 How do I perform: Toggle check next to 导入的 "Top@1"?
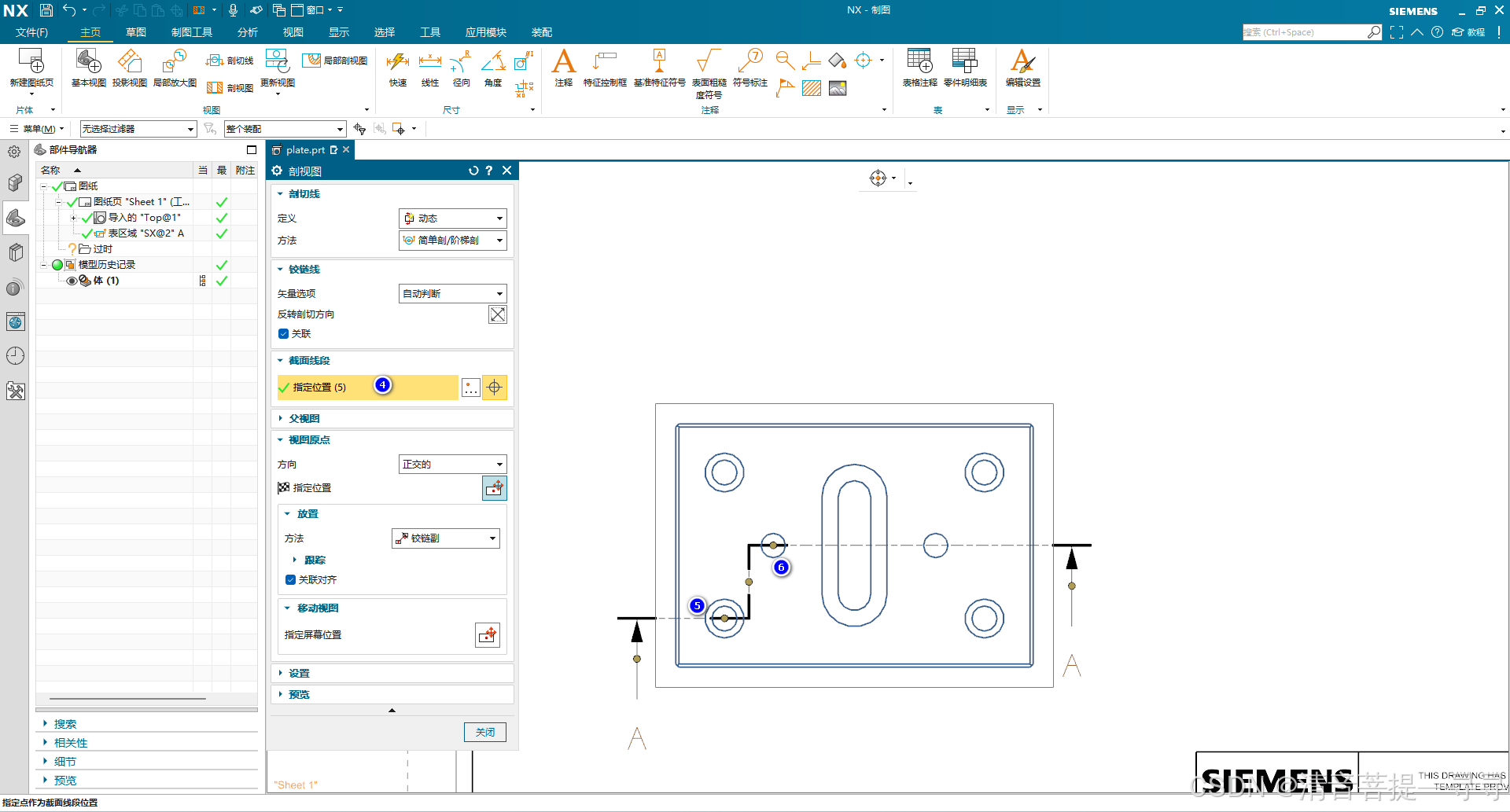point(87,218)
